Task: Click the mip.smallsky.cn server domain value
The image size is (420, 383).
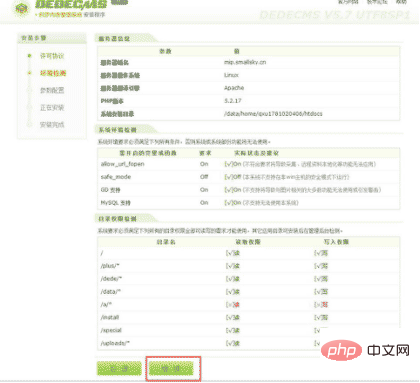Action: tap(245, 62)
